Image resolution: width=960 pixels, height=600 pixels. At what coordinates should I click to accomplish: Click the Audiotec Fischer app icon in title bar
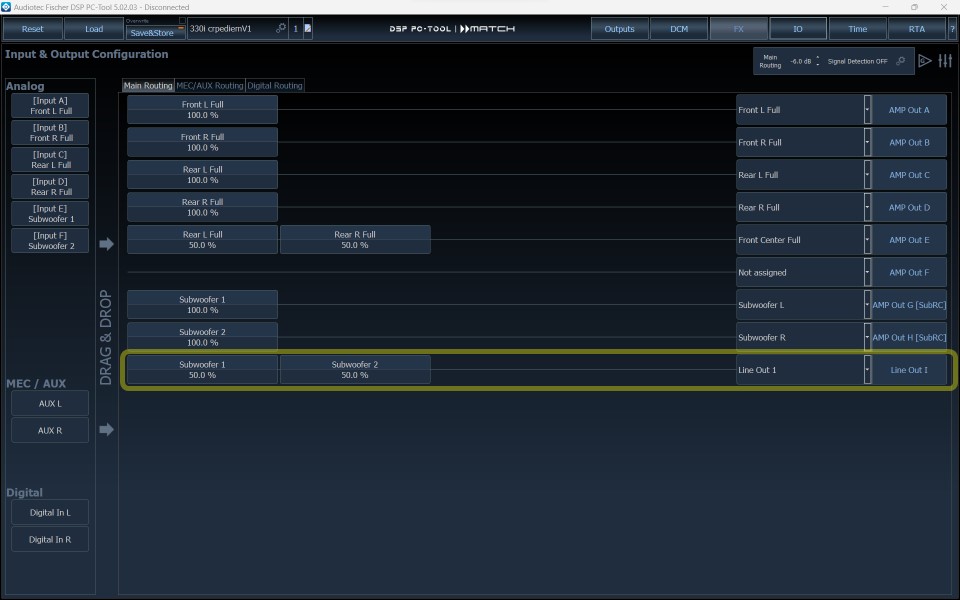pos(6,7)
